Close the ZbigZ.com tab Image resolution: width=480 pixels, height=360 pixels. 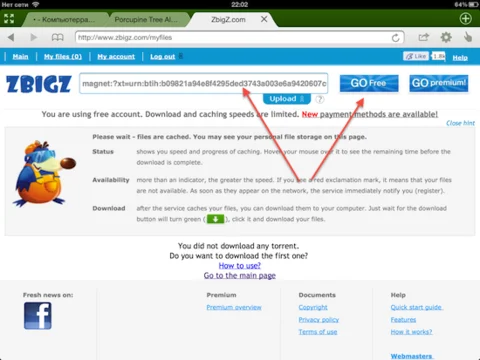point(264,19)
